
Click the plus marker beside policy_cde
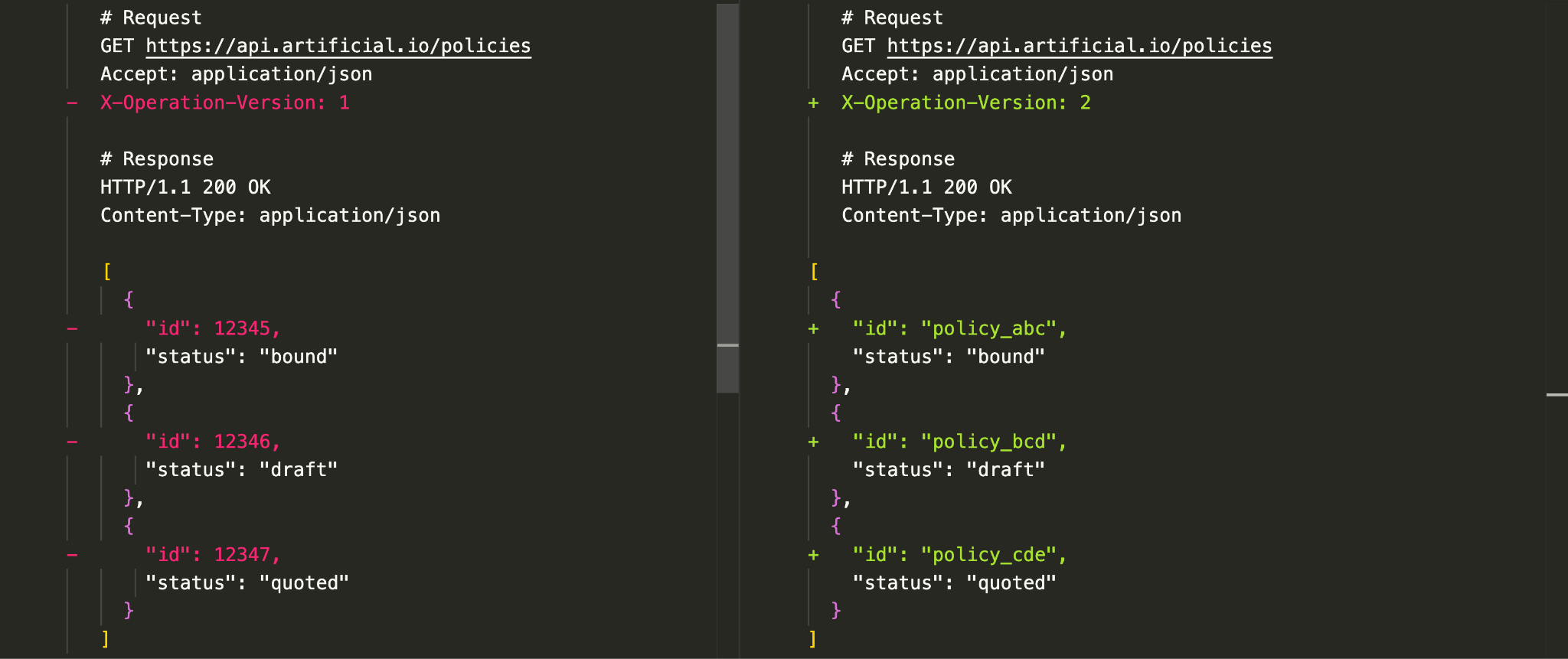point(813,555)
